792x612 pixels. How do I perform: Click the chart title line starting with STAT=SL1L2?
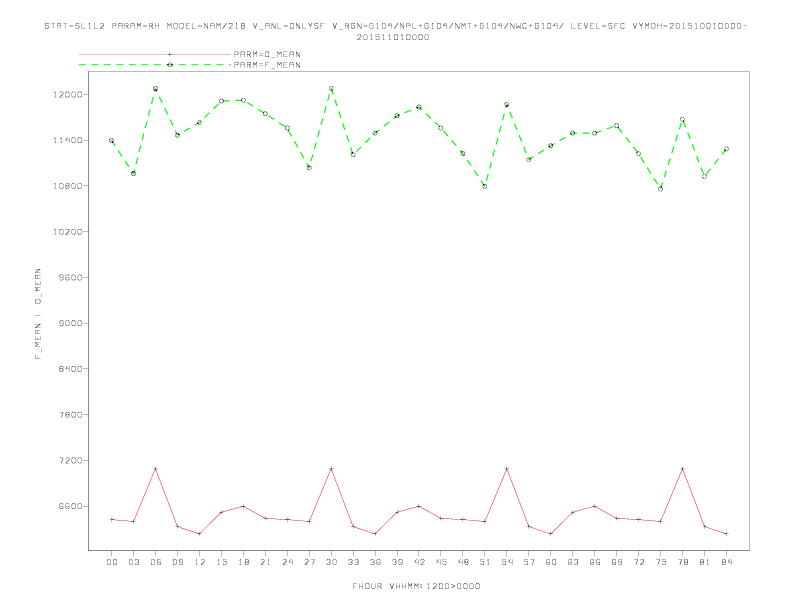click(x=395, y=26)
